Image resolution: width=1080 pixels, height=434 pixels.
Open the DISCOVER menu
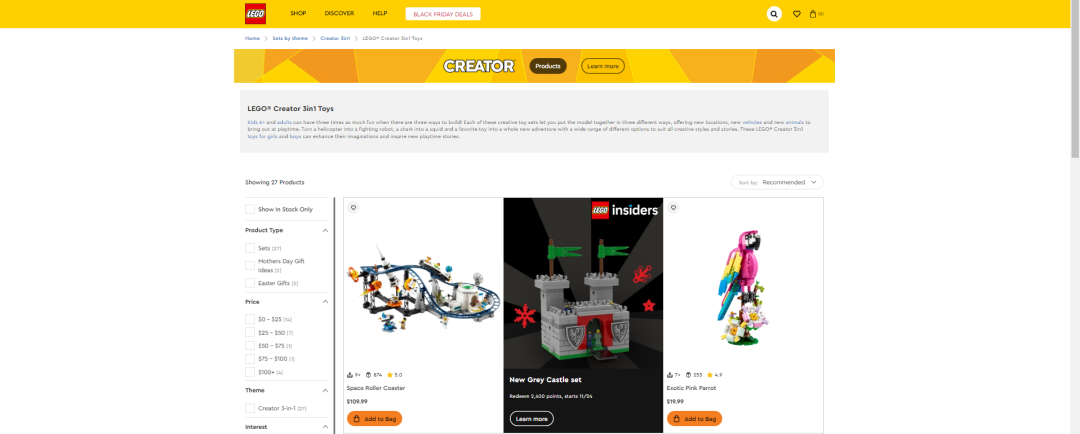[x=339, y=14]
